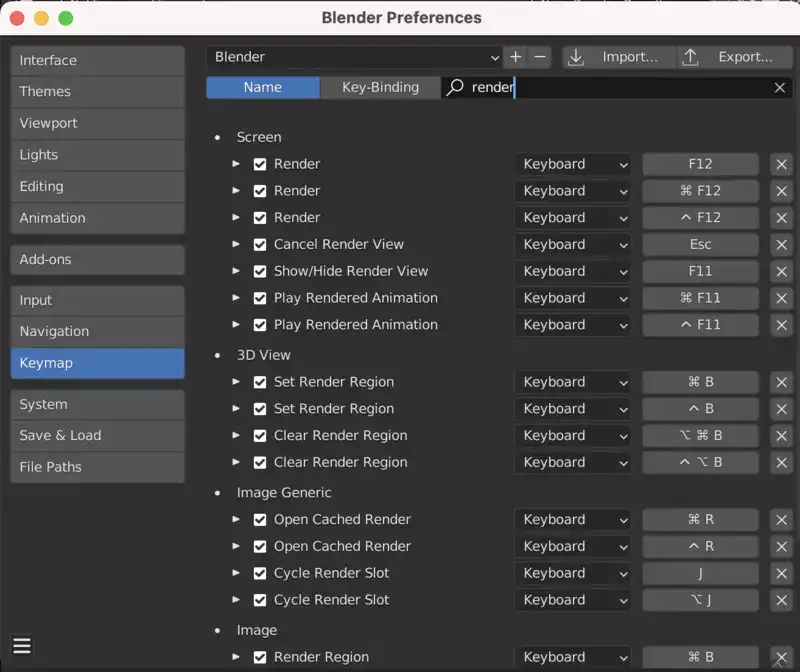Open the Add-ons section

[97, 260]
